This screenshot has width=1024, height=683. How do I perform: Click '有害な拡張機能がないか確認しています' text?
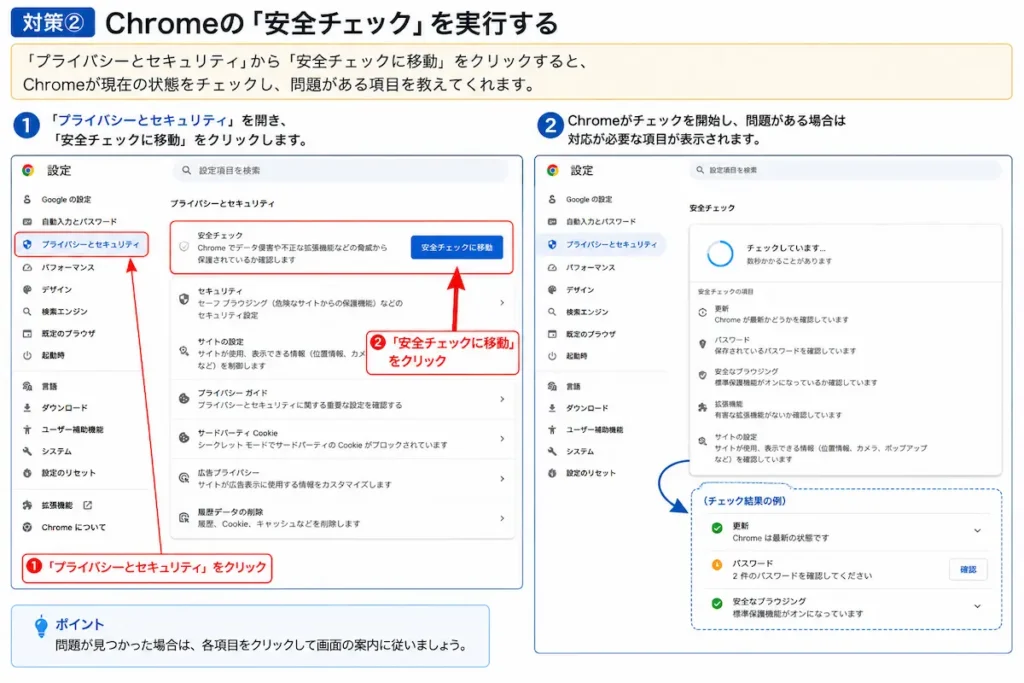(778, 415)
